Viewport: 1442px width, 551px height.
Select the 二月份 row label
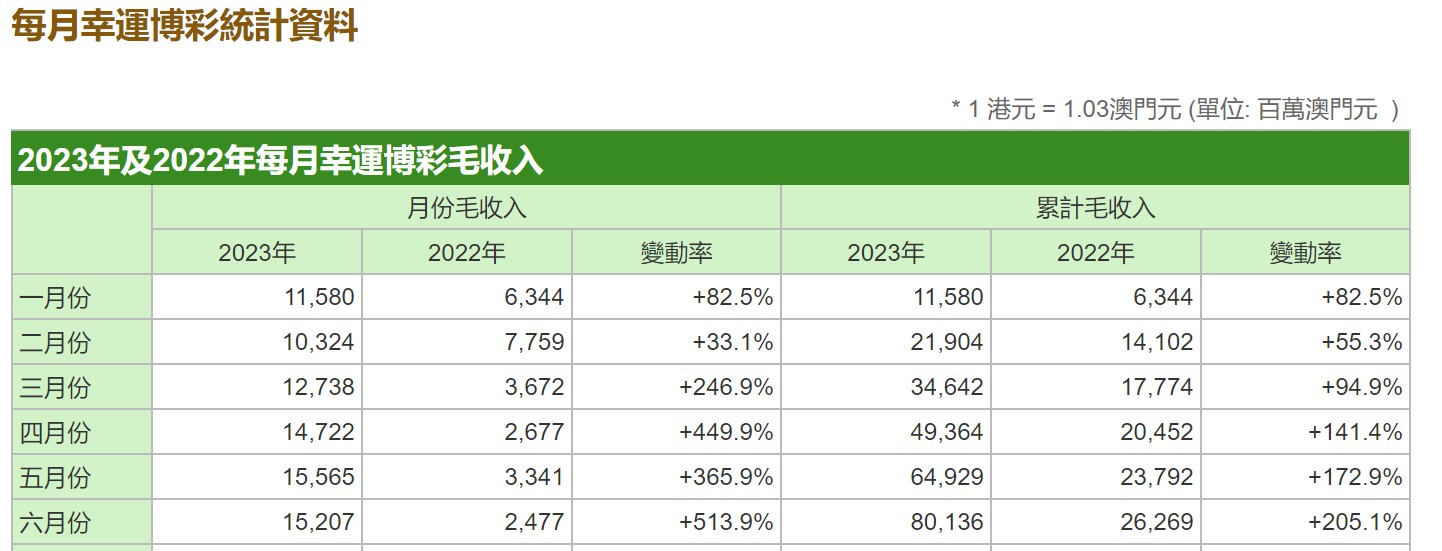(x=54, y=342)
